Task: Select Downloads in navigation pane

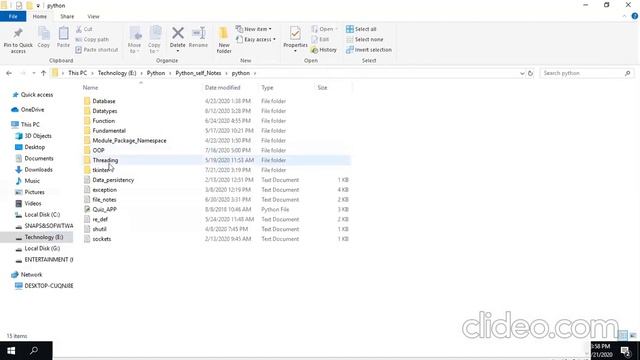Action: tap(38, 169)
